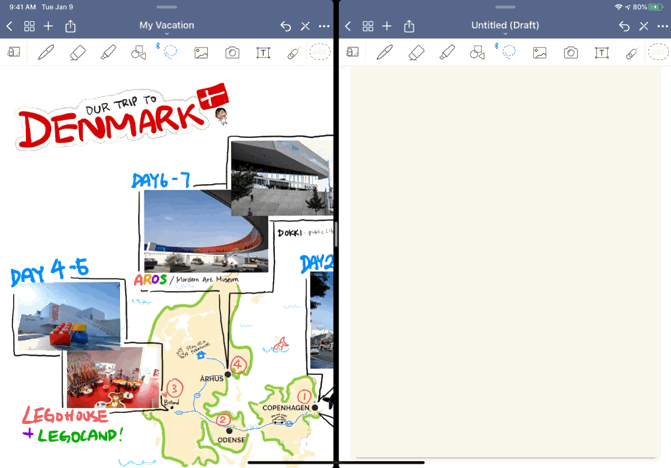Select the Highlighter tool in My Vacation toolbar
The width and height of the screenshot is (671, 468).
tap(108, 52)
